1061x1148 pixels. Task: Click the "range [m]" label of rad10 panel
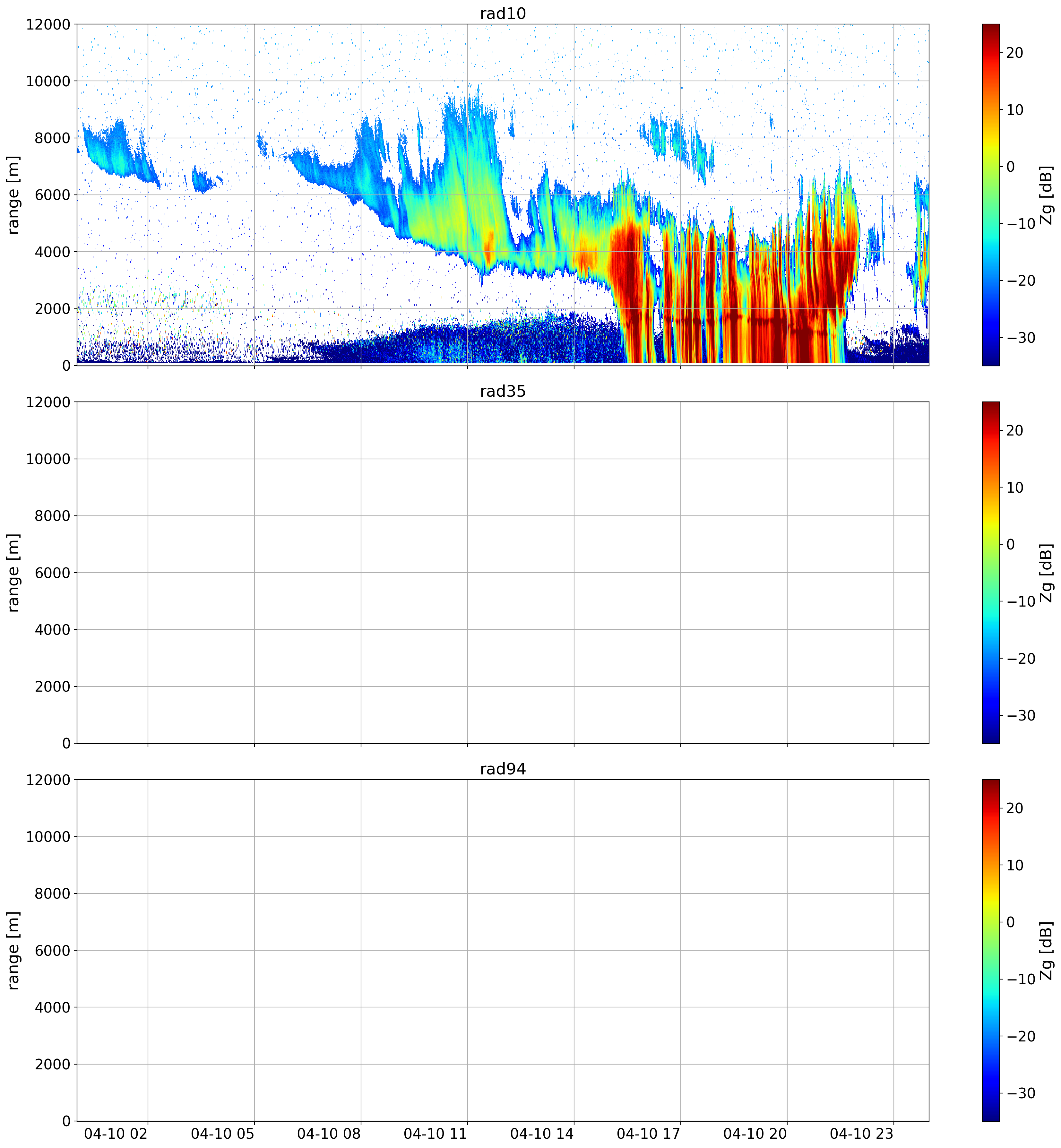point(13,194)
